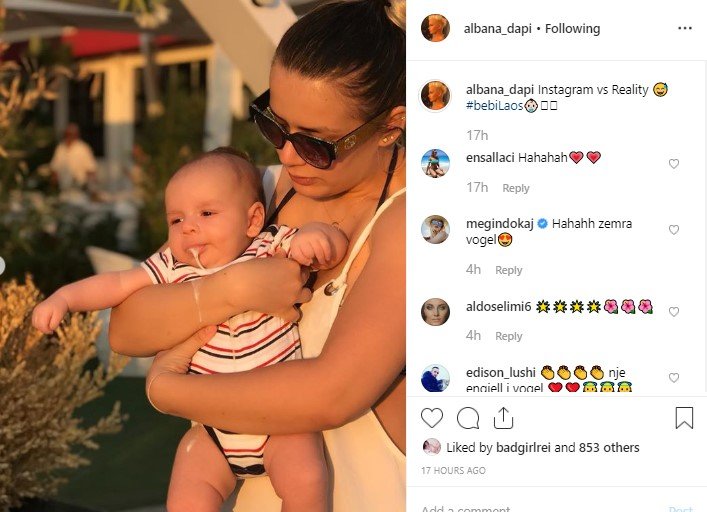This screenshot has height=512, width=707.
Task: Reply to ensallaci's comment
Action: [516, 188]
